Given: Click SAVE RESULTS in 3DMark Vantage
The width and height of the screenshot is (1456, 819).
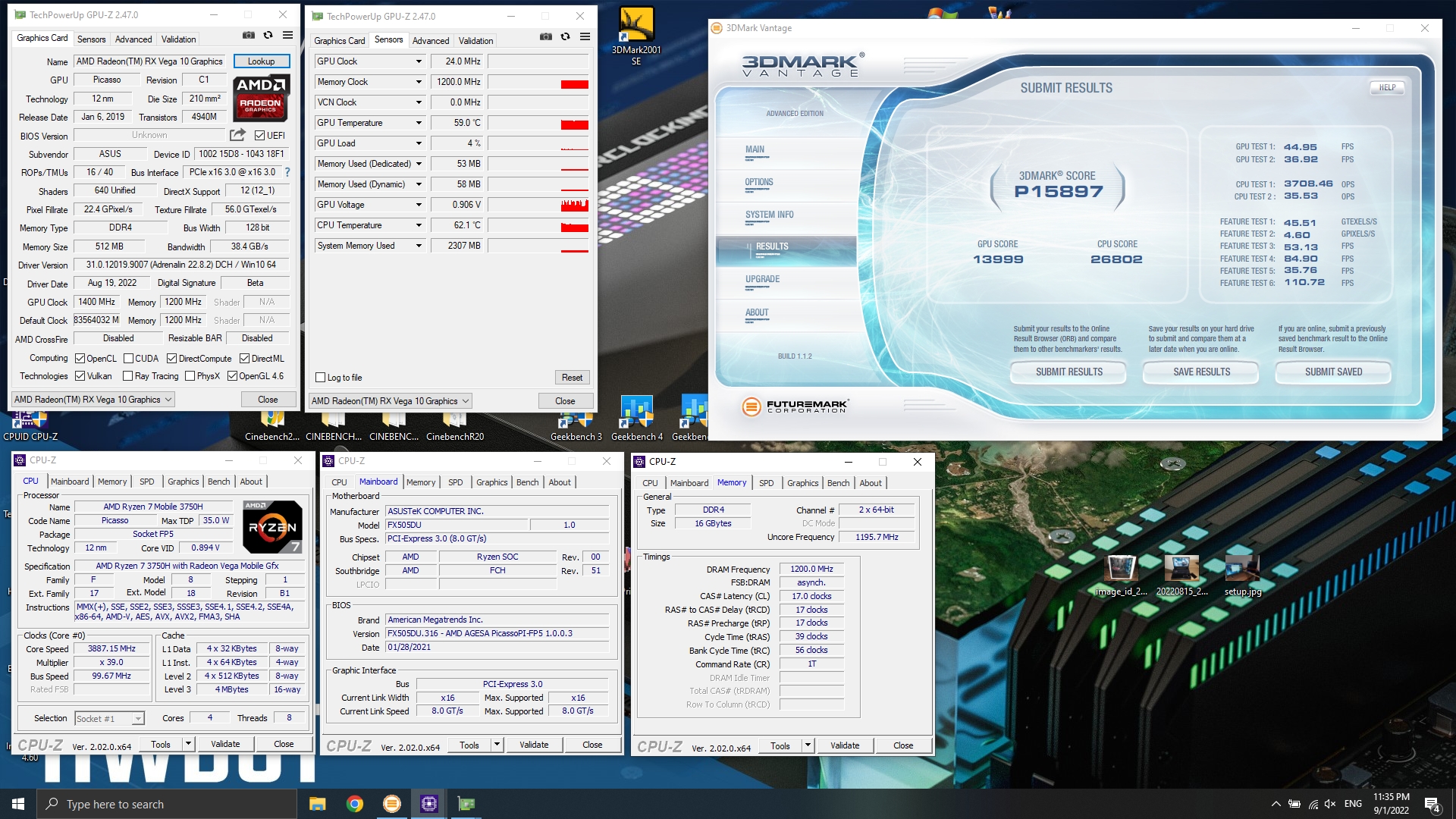Looking at the screenshot, I should click(1201, 372).
